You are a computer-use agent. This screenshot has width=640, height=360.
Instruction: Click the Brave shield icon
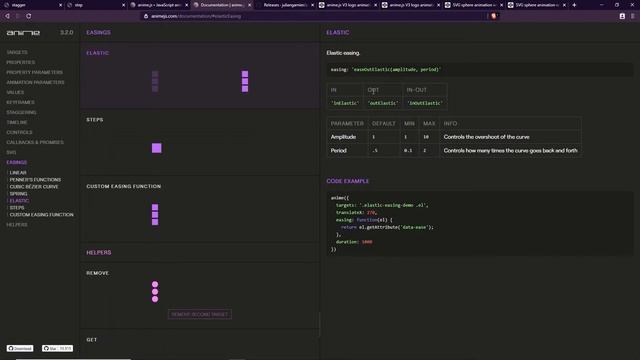(x=493, y=16)
